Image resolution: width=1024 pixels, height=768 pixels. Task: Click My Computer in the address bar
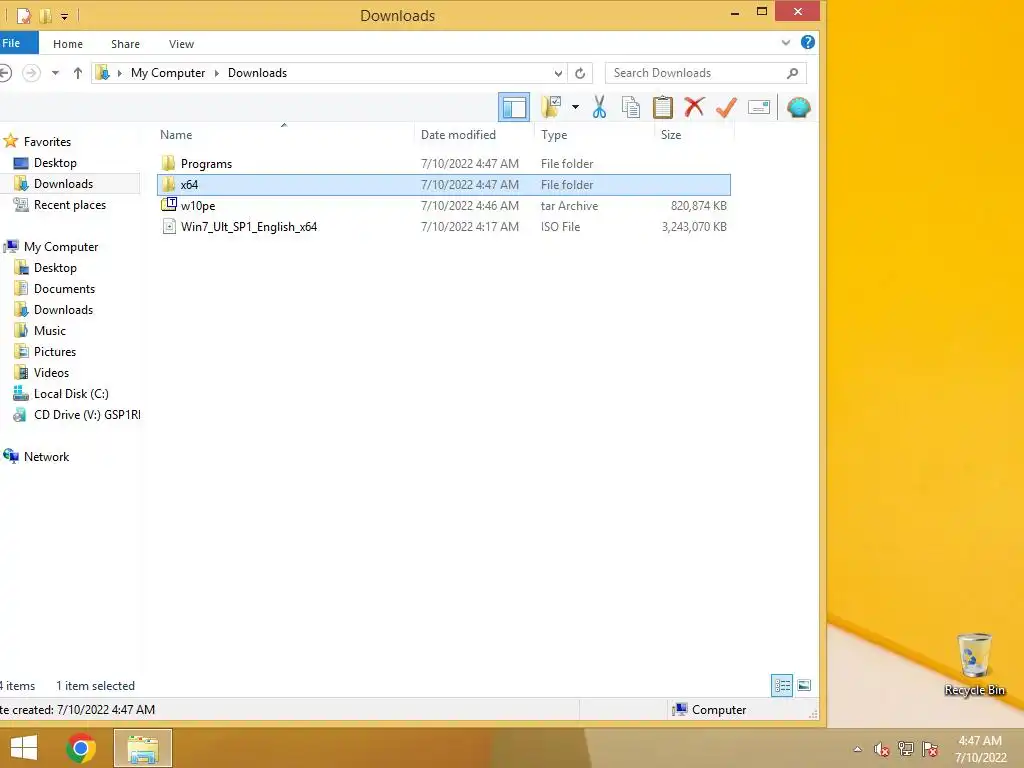[x=168, y=72]
